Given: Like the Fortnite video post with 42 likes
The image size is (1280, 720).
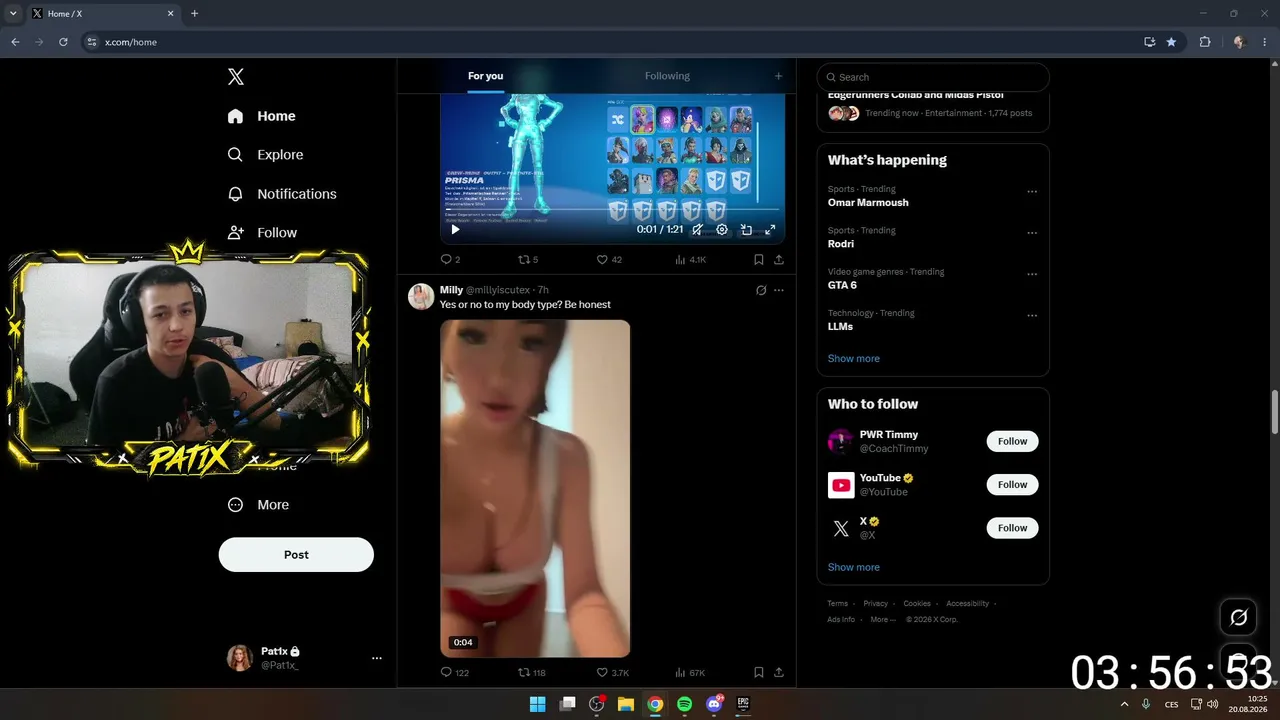Looking at the screenshot, I should coord(609,260).
